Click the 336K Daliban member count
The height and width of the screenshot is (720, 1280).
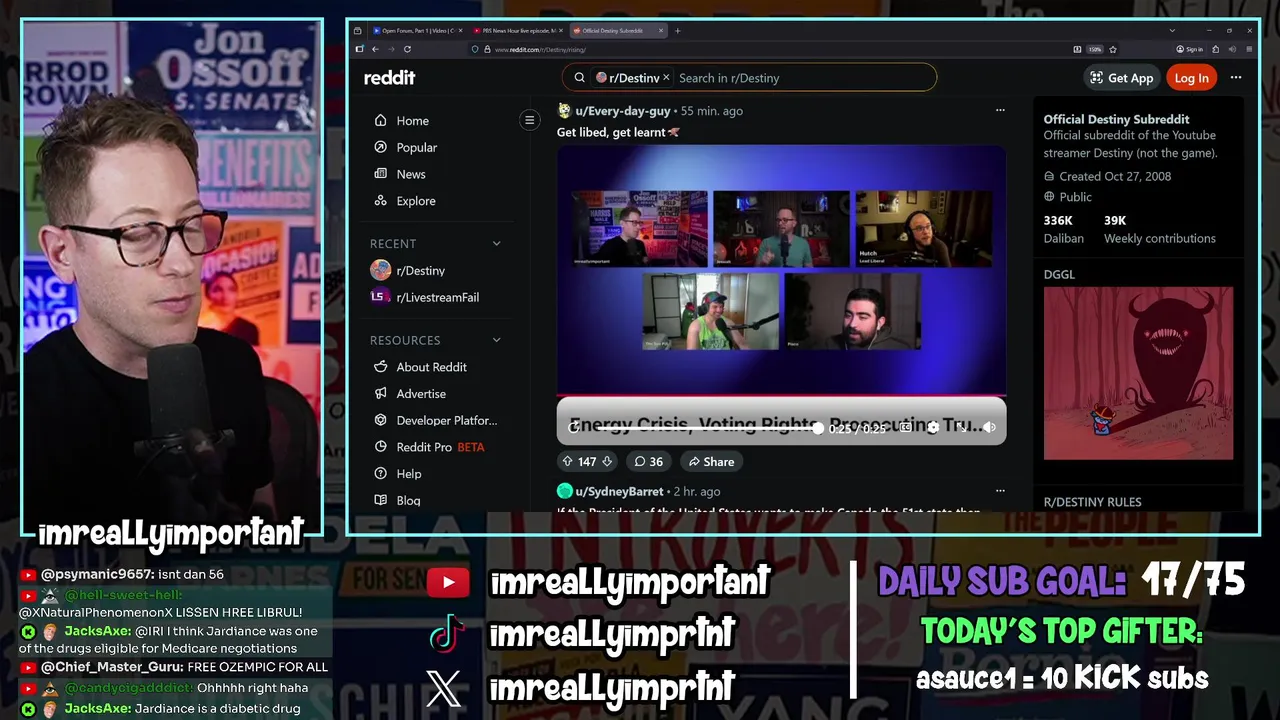pyautogui.click(x=1064, y=229)
